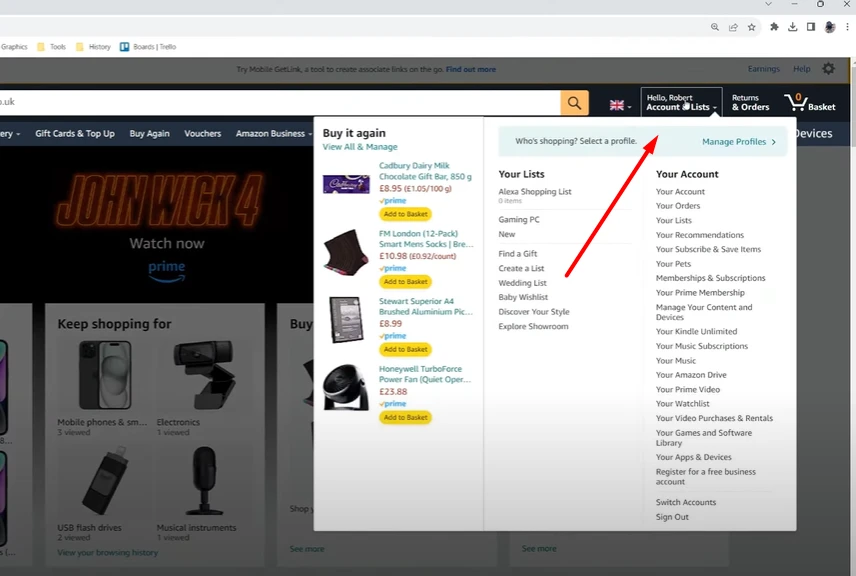Select Switch Accounts
Image resolution: width=856 pixels, height=576 pixels.
(686, 502)
